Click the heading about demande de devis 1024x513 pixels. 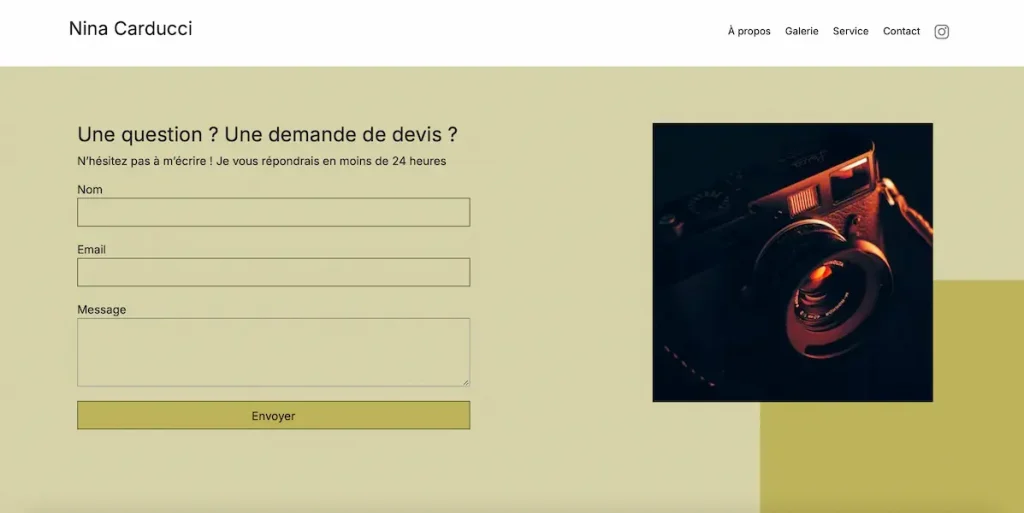click(267, 135)
